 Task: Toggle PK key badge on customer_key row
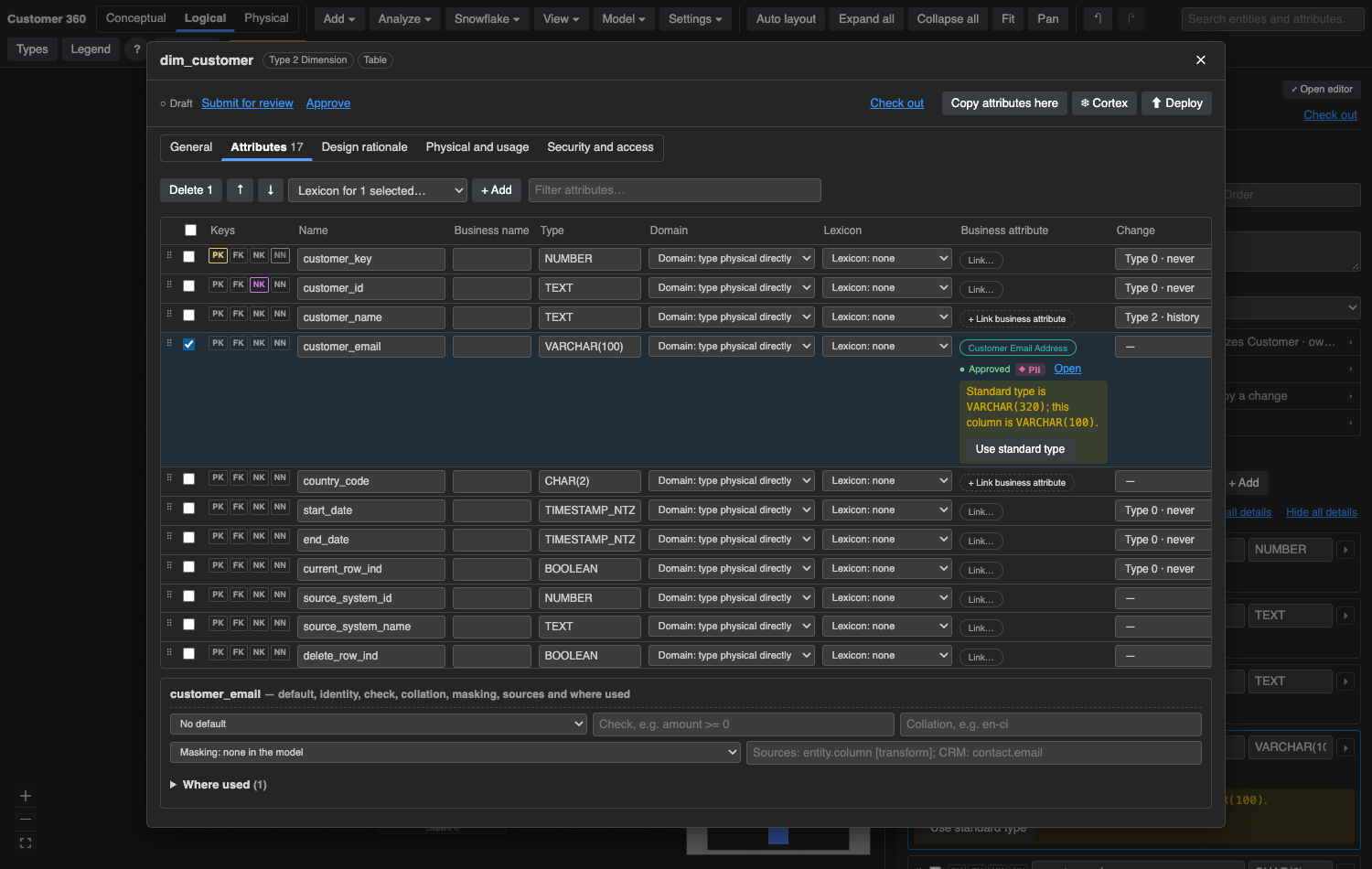[x=218, y=255]
